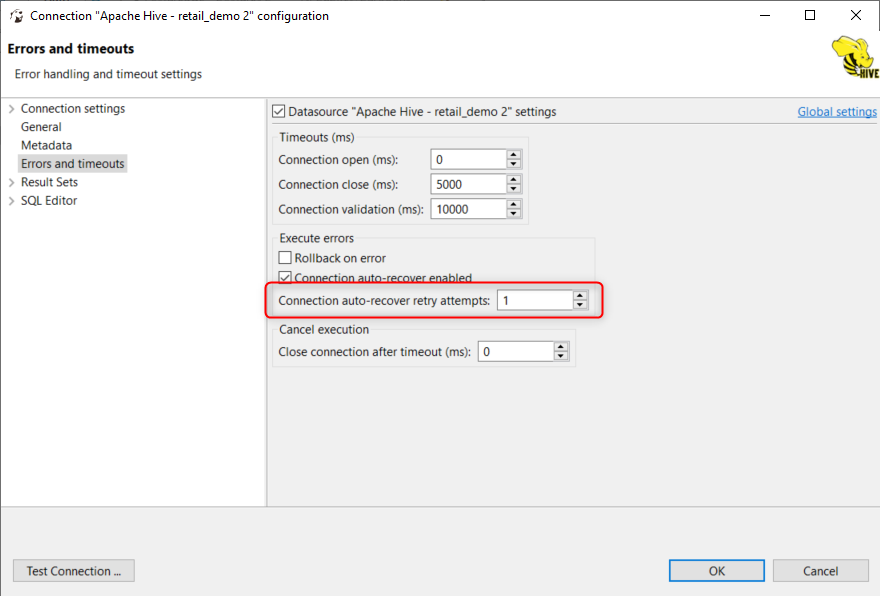Disable Connection auto-recover enabled

tap(285, 277)
